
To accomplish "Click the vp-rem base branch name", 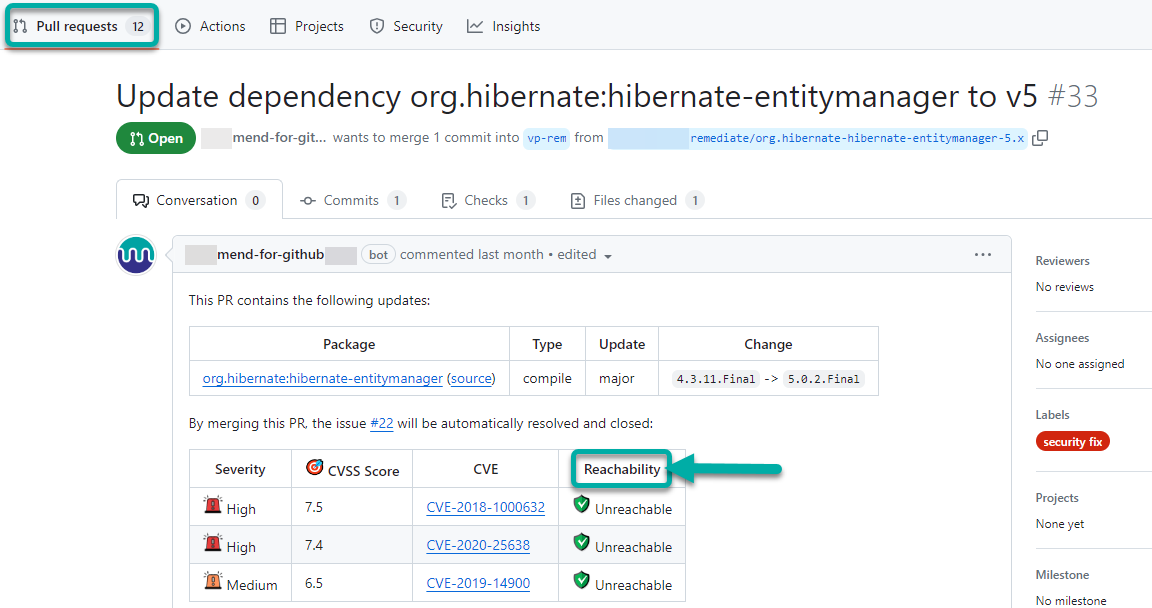I will pyautogui.click(x=546, y=138).
